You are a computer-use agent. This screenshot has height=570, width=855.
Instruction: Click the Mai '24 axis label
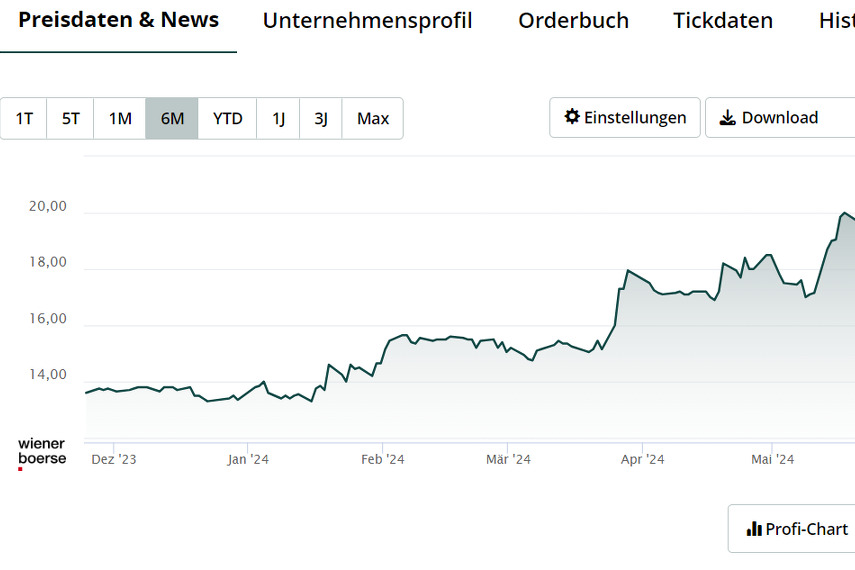pos(772,459)
